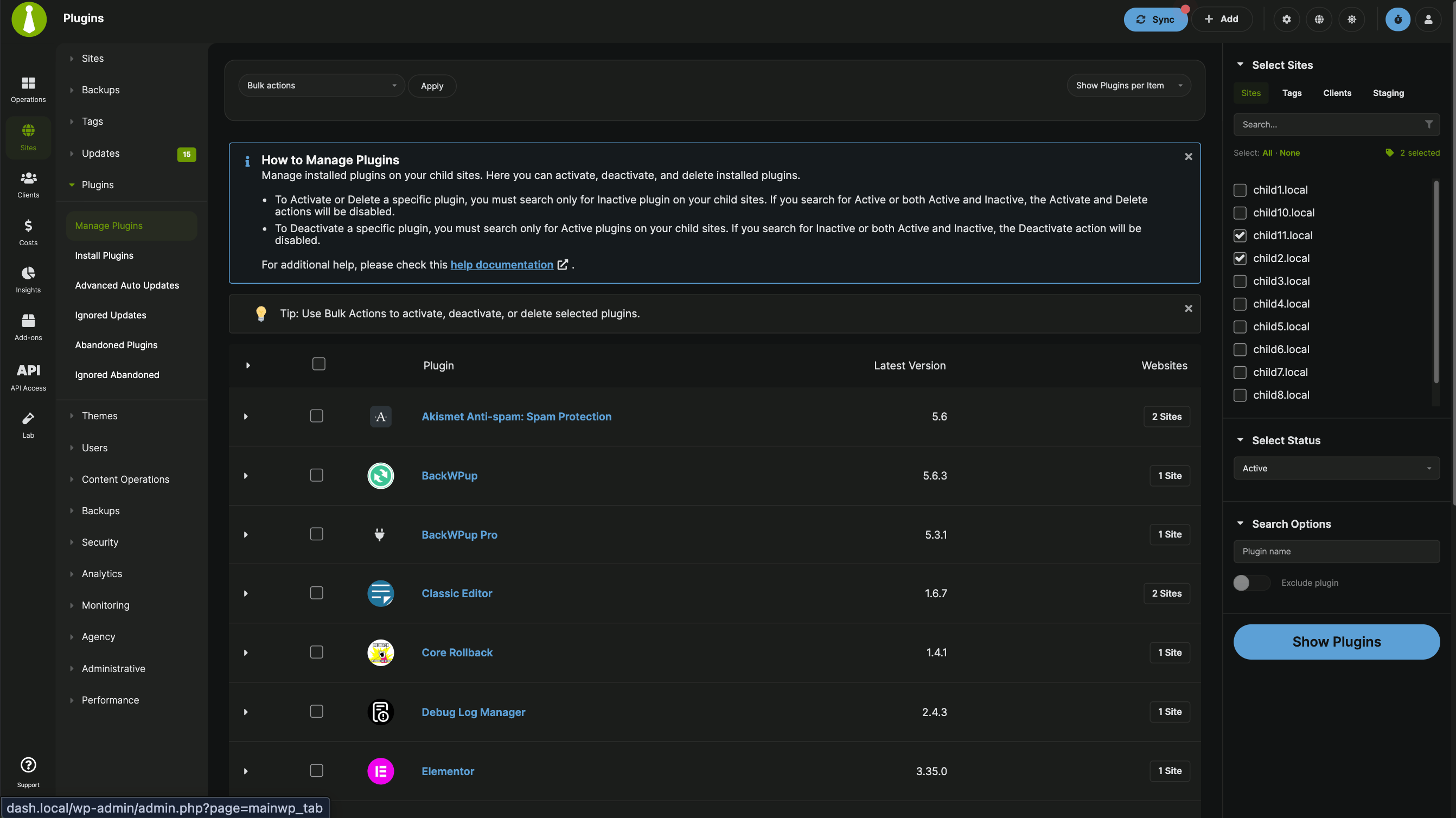Open the Clients sidebar icon
This screenshot has width=1456, height=818.
[x=28, y=185]
